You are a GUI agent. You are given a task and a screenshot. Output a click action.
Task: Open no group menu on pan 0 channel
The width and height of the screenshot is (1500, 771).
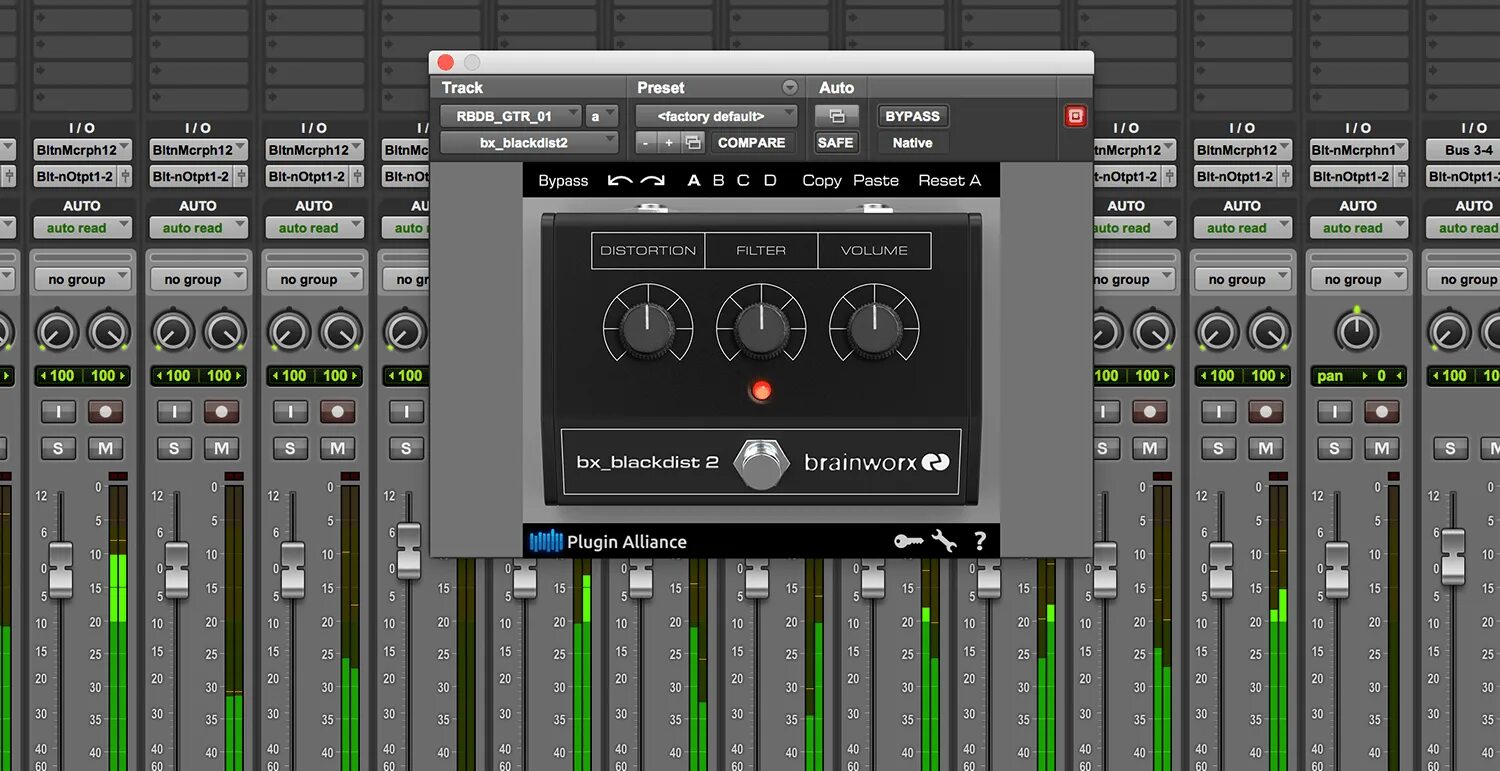[x=1358, y=280]
